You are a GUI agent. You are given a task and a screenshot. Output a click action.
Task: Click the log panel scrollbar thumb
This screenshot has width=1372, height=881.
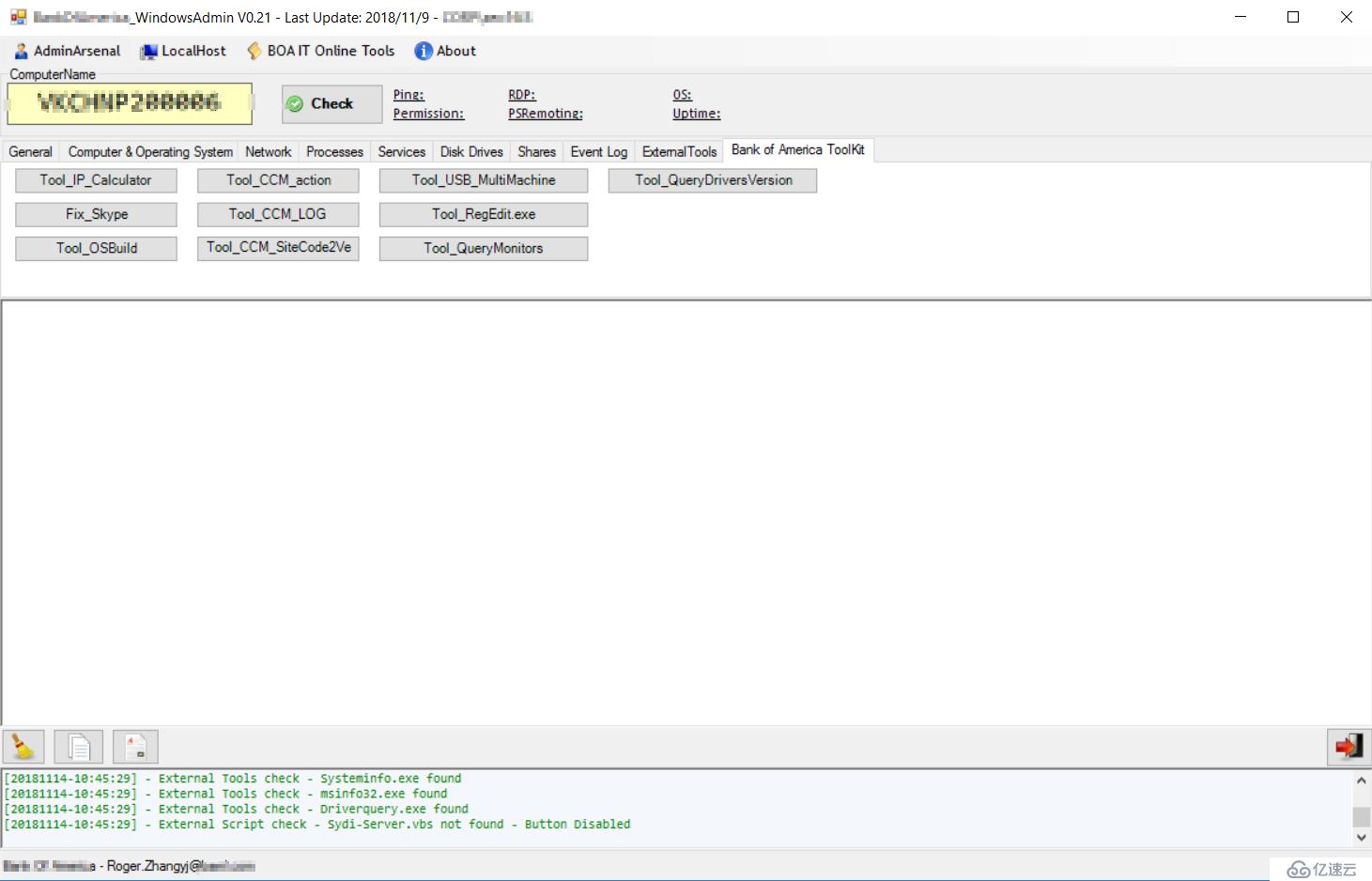[1362, 816]
